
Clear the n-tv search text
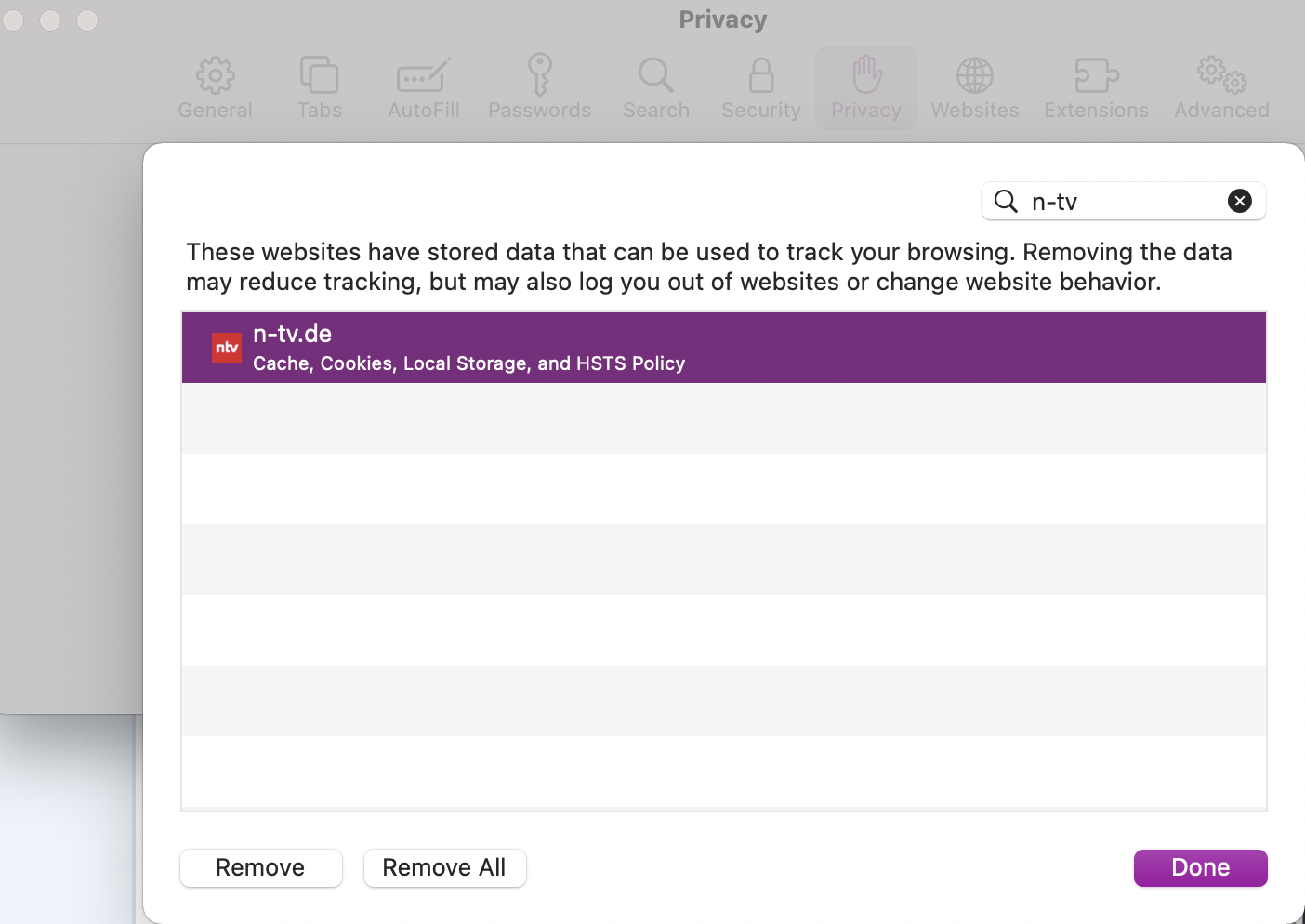[x=1240, y=201]
